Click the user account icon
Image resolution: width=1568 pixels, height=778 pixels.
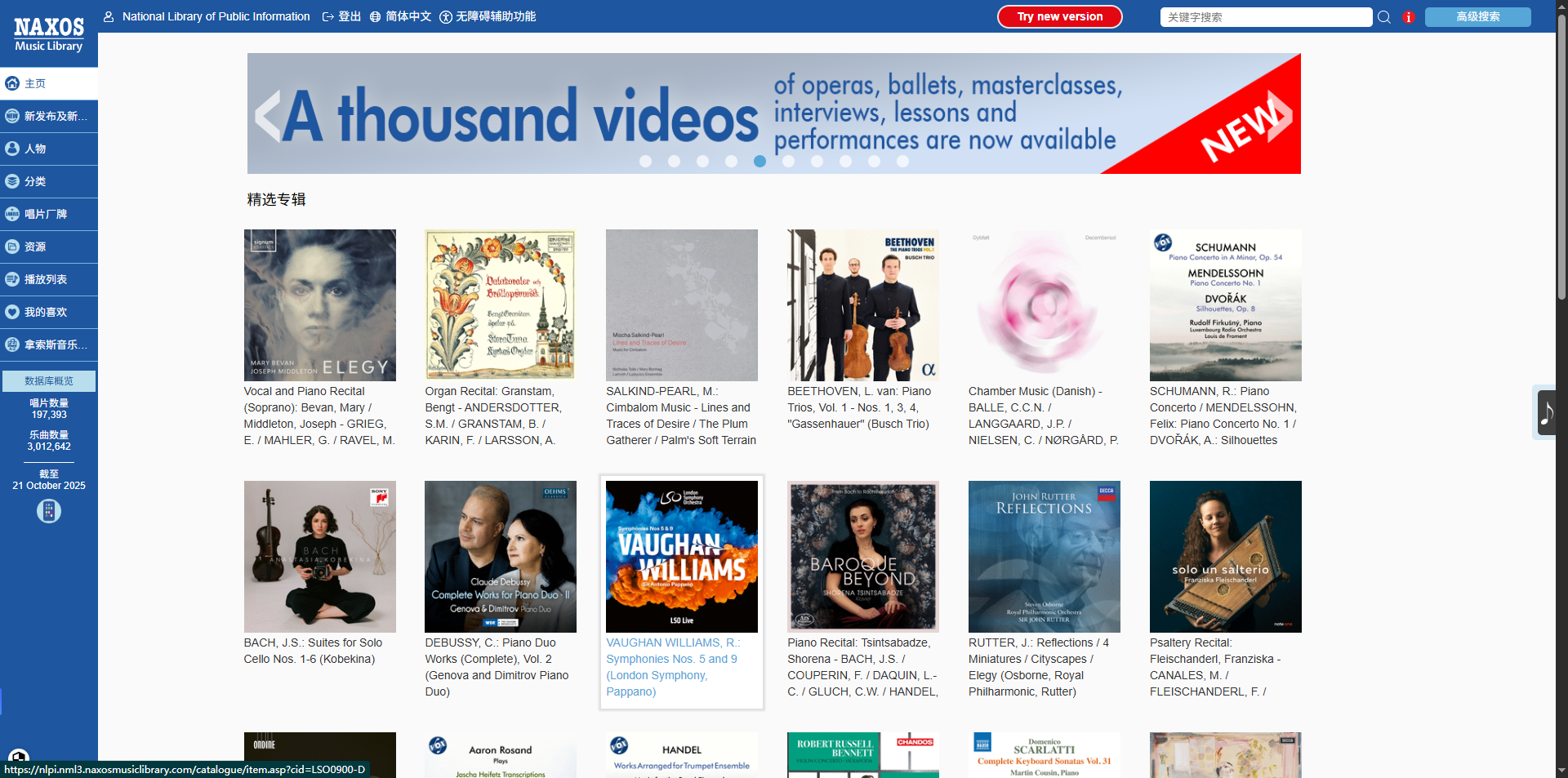109,16
